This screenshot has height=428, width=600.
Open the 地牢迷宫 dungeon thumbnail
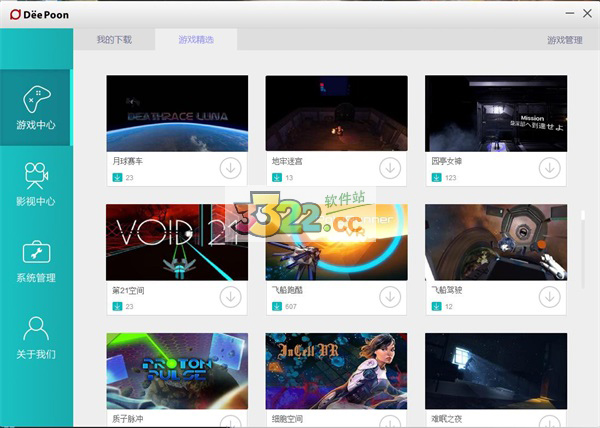337,113
